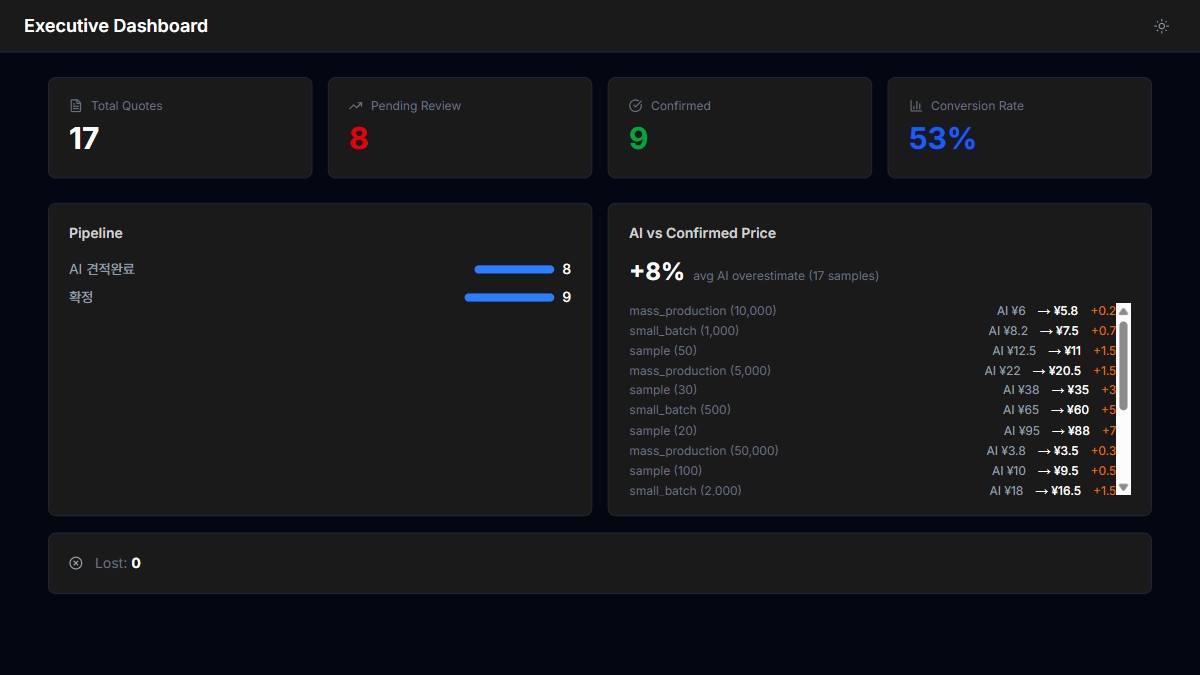This screenshot has height=675, width=1200.
Task: Select the small_batch (500) row
Action: click(x=873, y=410)
